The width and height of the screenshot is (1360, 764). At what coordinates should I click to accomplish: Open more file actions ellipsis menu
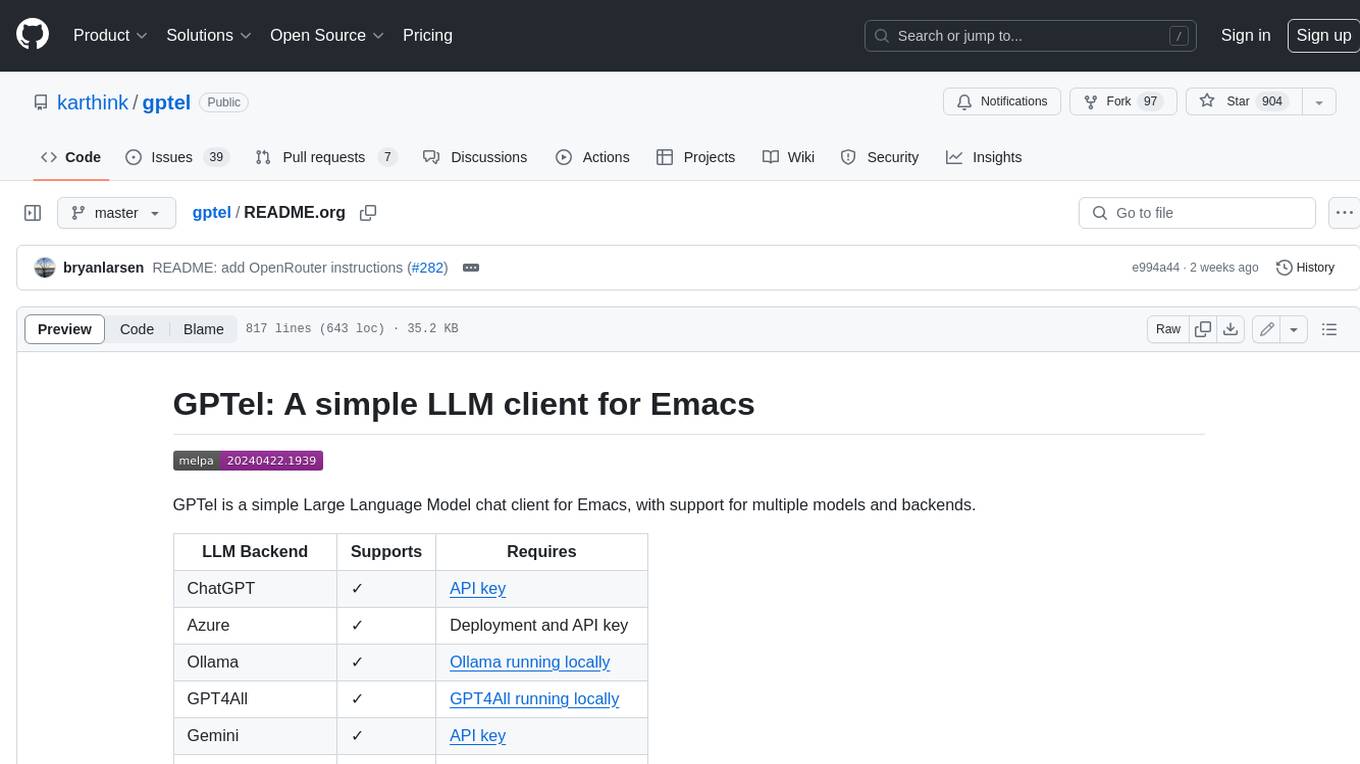(1344, 213)
